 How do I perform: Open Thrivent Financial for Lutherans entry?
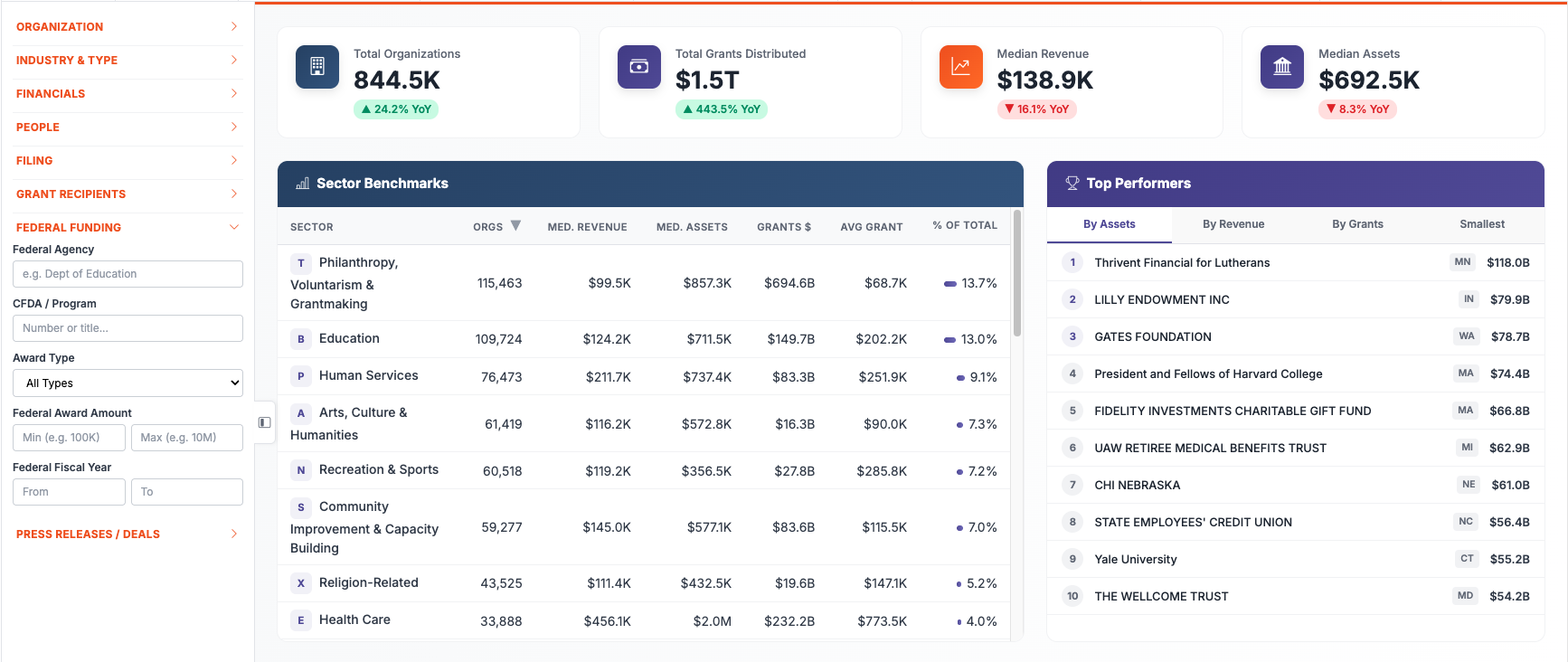[1181, 263]
